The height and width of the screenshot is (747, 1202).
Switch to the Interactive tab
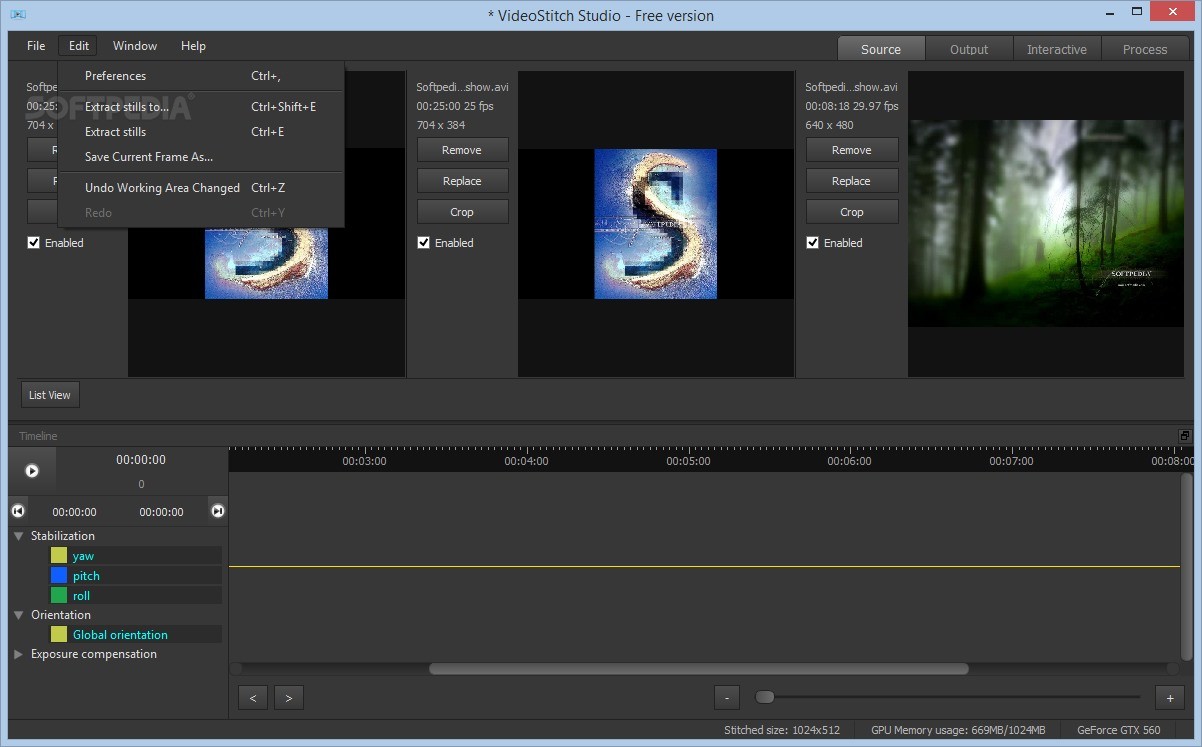click(x=1057, y=49)
